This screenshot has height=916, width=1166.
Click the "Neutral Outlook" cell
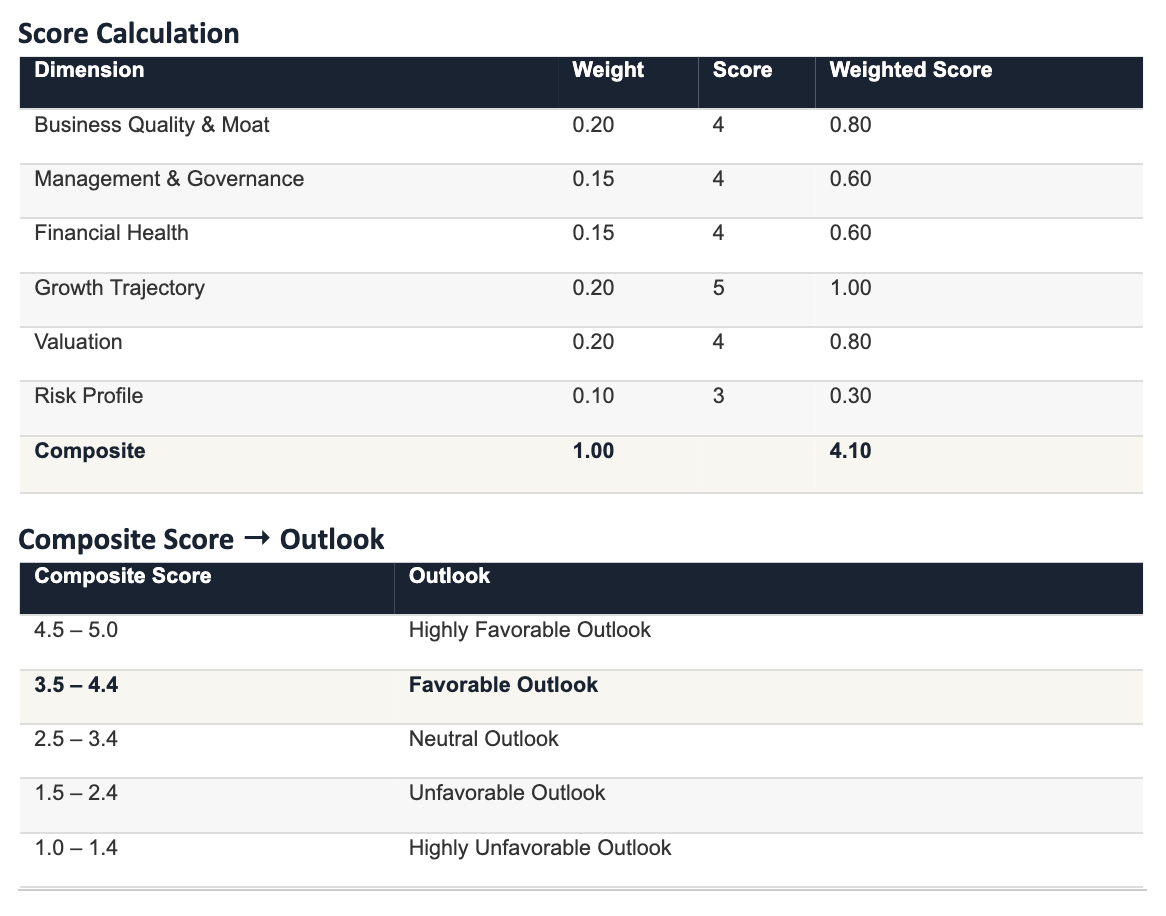[483, 738]
